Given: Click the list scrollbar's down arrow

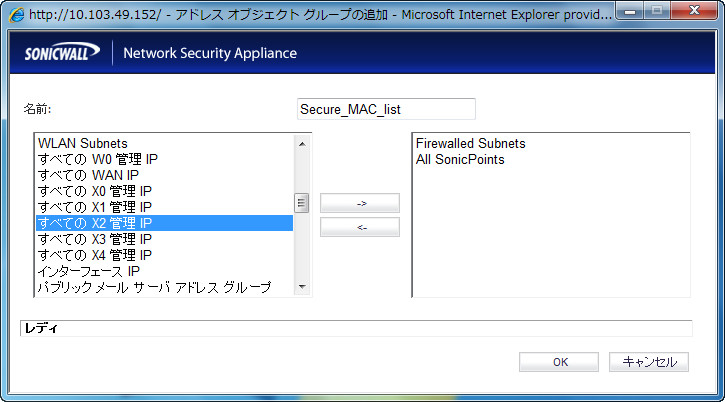Looking at the screenshot, I should tap(302, 287).
